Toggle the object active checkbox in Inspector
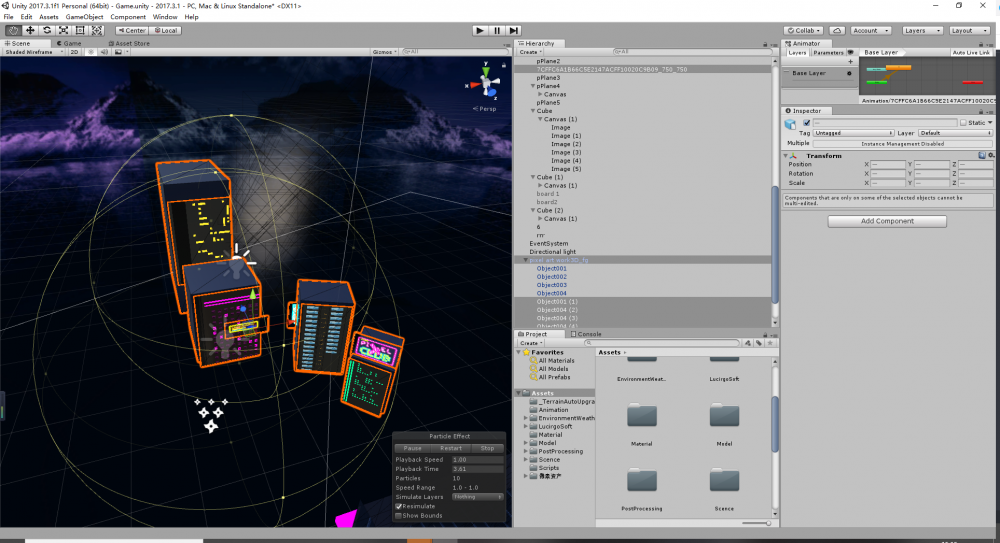This screenshot has height=543, width=1000. pyautogui.click(x=807, y=123)
